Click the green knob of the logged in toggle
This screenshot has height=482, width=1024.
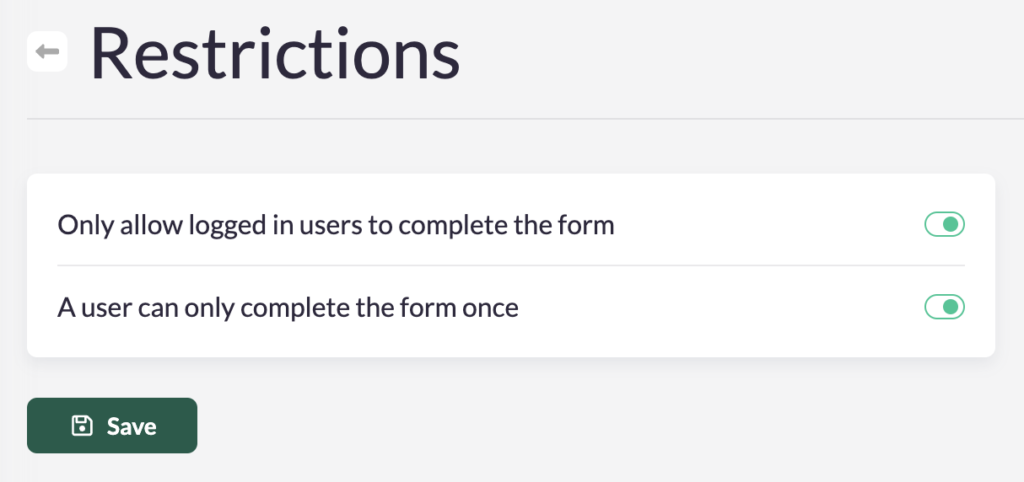point(952,225)
